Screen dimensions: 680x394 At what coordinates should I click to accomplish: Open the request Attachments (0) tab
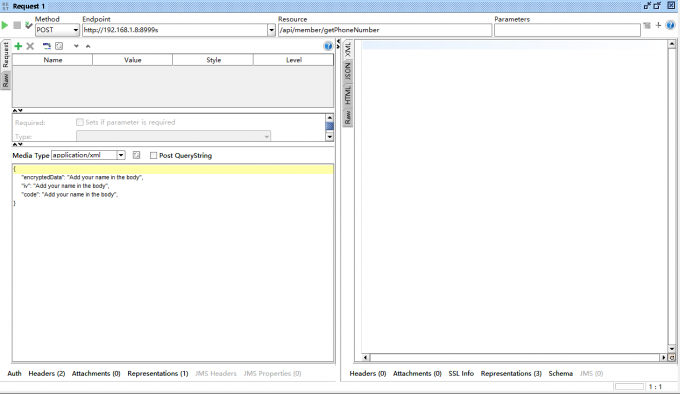pyautogui.click(x=96, y=373)
